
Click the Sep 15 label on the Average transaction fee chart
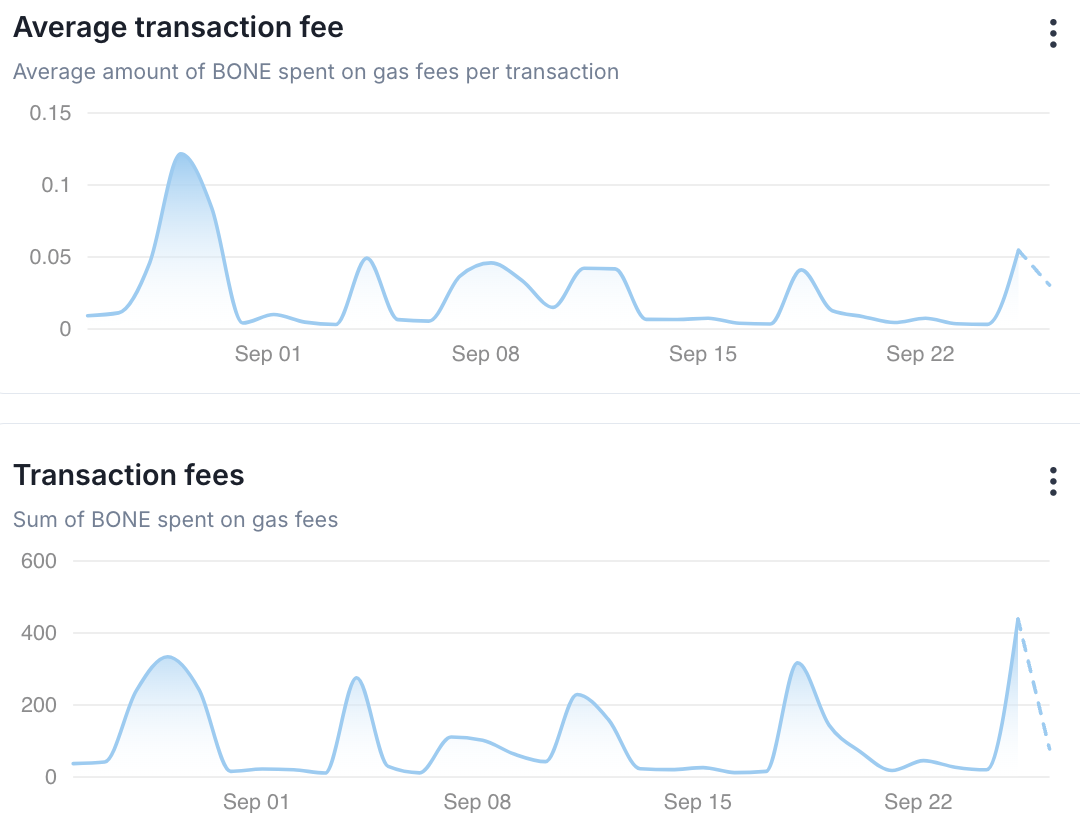point(702,354)
